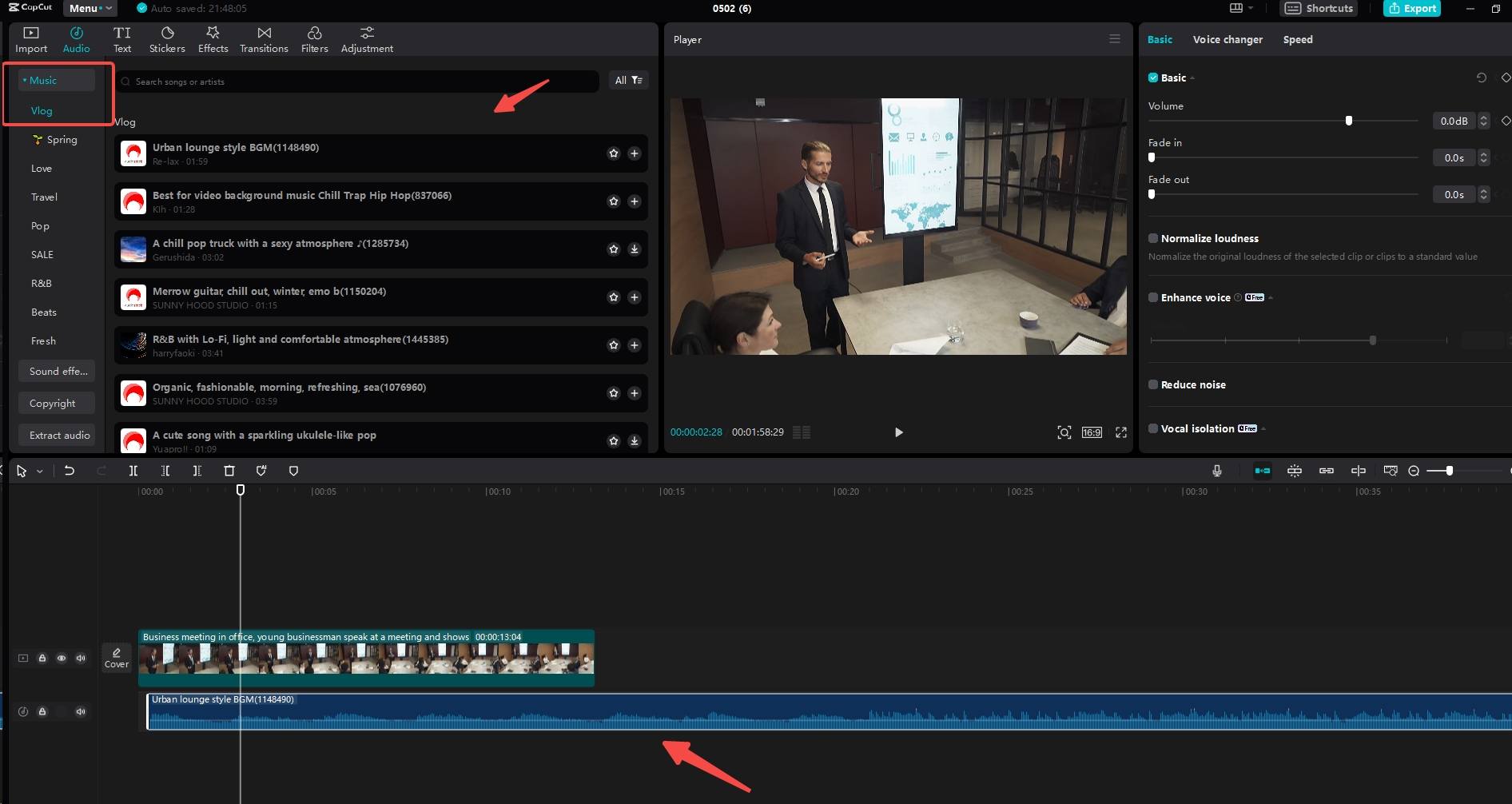Viewport: 1512px width, 804px height.
Task: Click the Split tool in timeline toolbar
Action: [133, 471]
